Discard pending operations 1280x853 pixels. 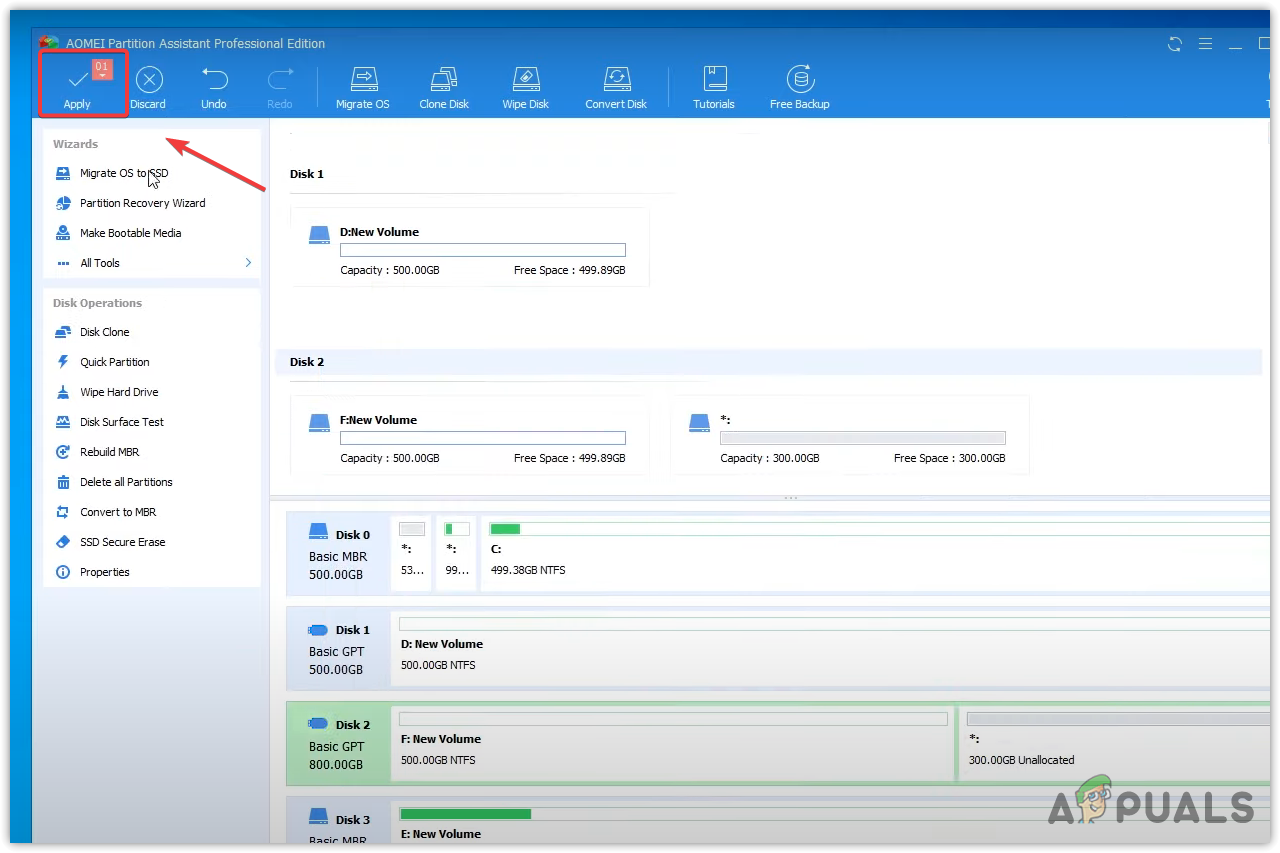click(148, 86)
